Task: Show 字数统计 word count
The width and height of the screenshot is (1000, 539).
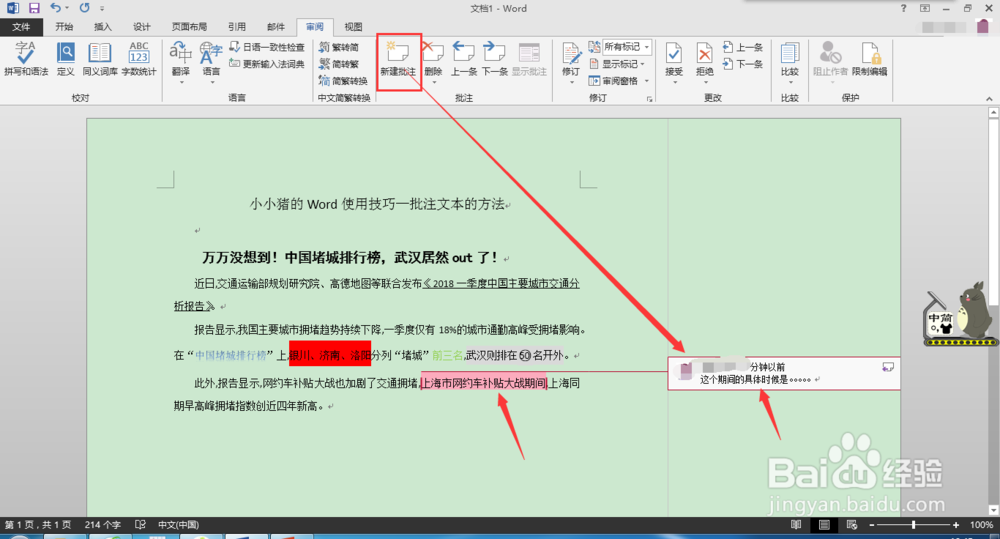Action: [x=139, y=59]
